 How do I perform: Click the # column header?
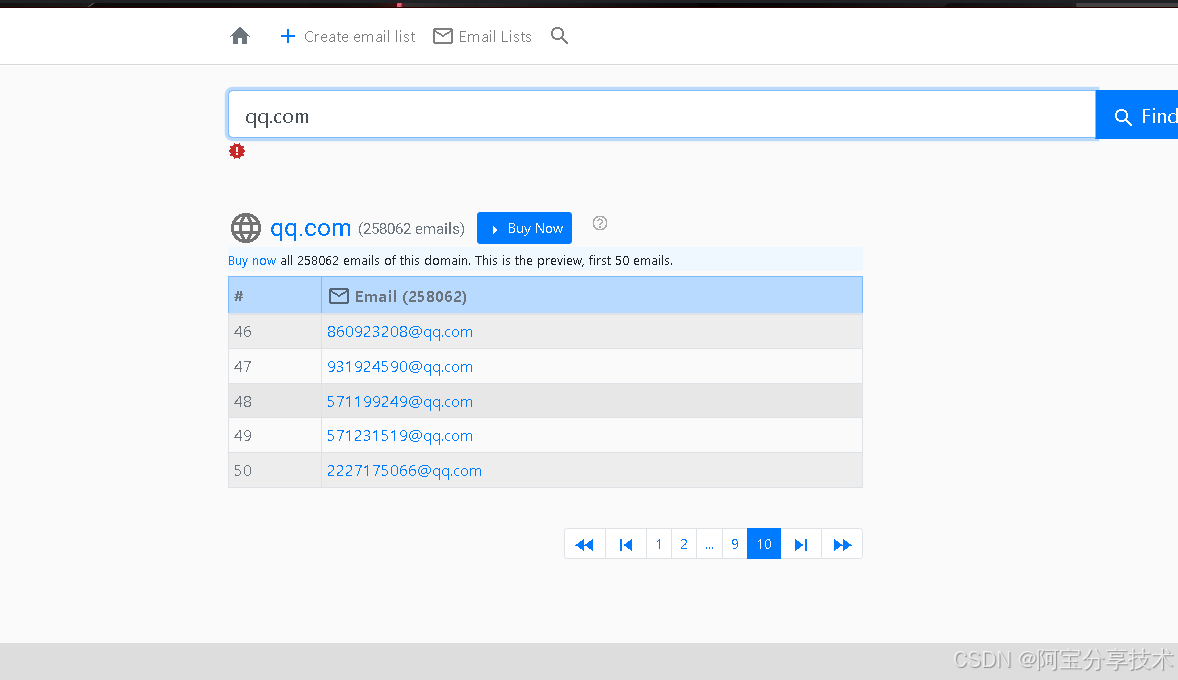tap(275, 295)
